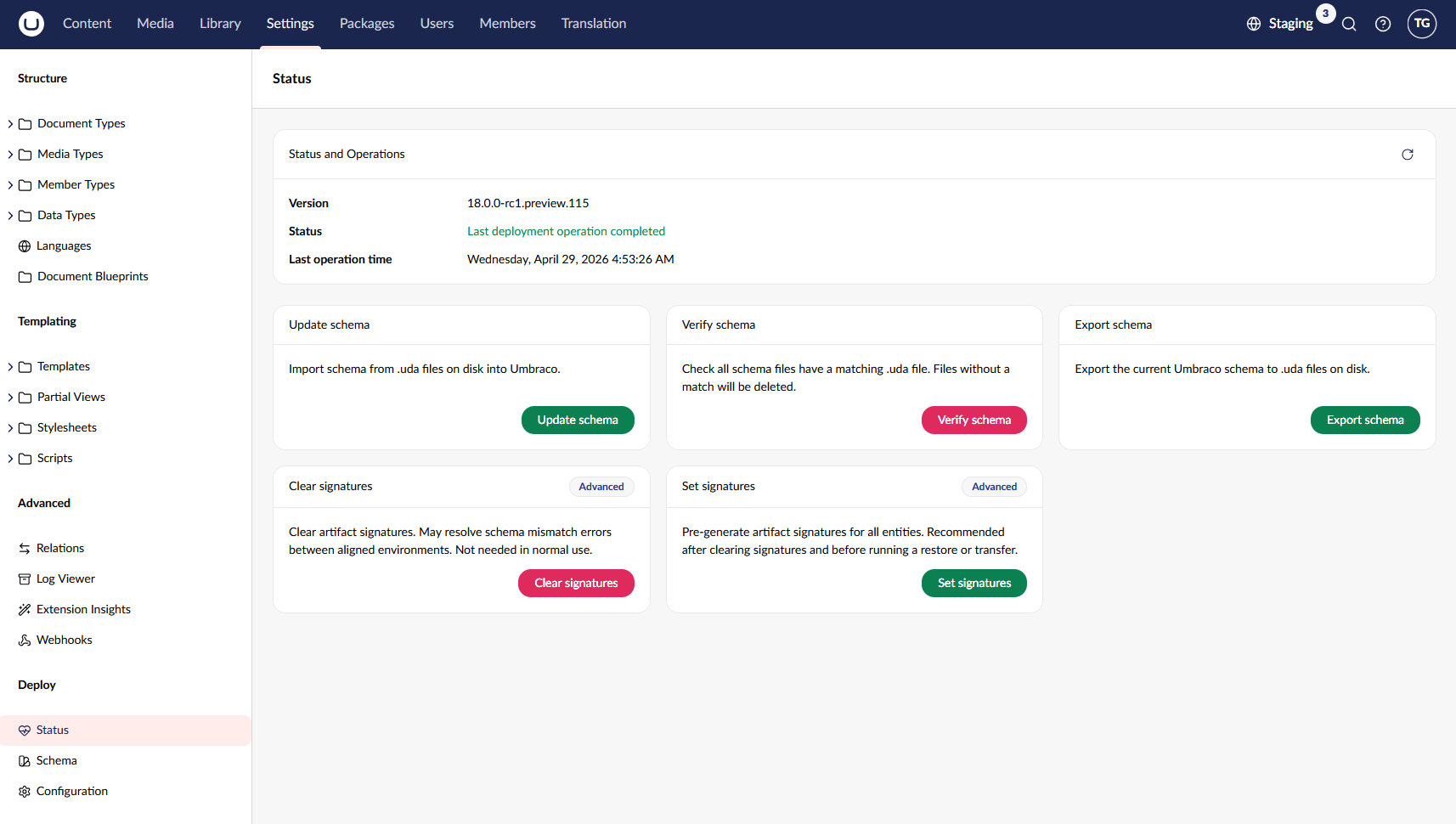Click the globe icon beside Staging
The width and height of the screenshot is (1456, 824).
tap(1254, 24)
